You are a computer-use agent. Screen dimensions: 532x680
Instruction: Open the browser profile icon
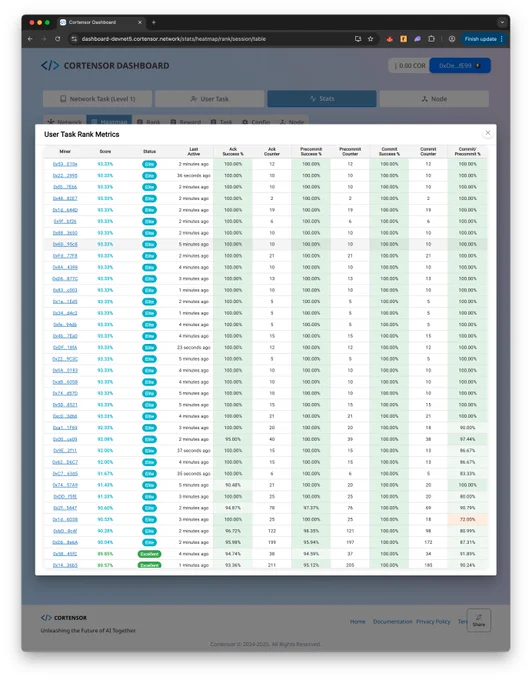pos(452,39)
